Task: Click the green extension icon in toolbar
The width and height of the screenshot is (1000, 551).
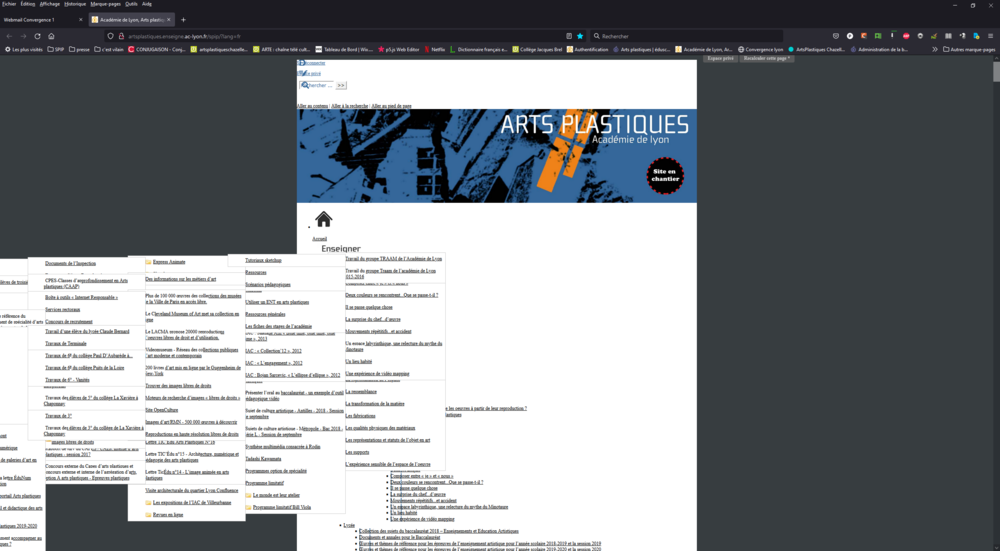Action: click(878, 36)
